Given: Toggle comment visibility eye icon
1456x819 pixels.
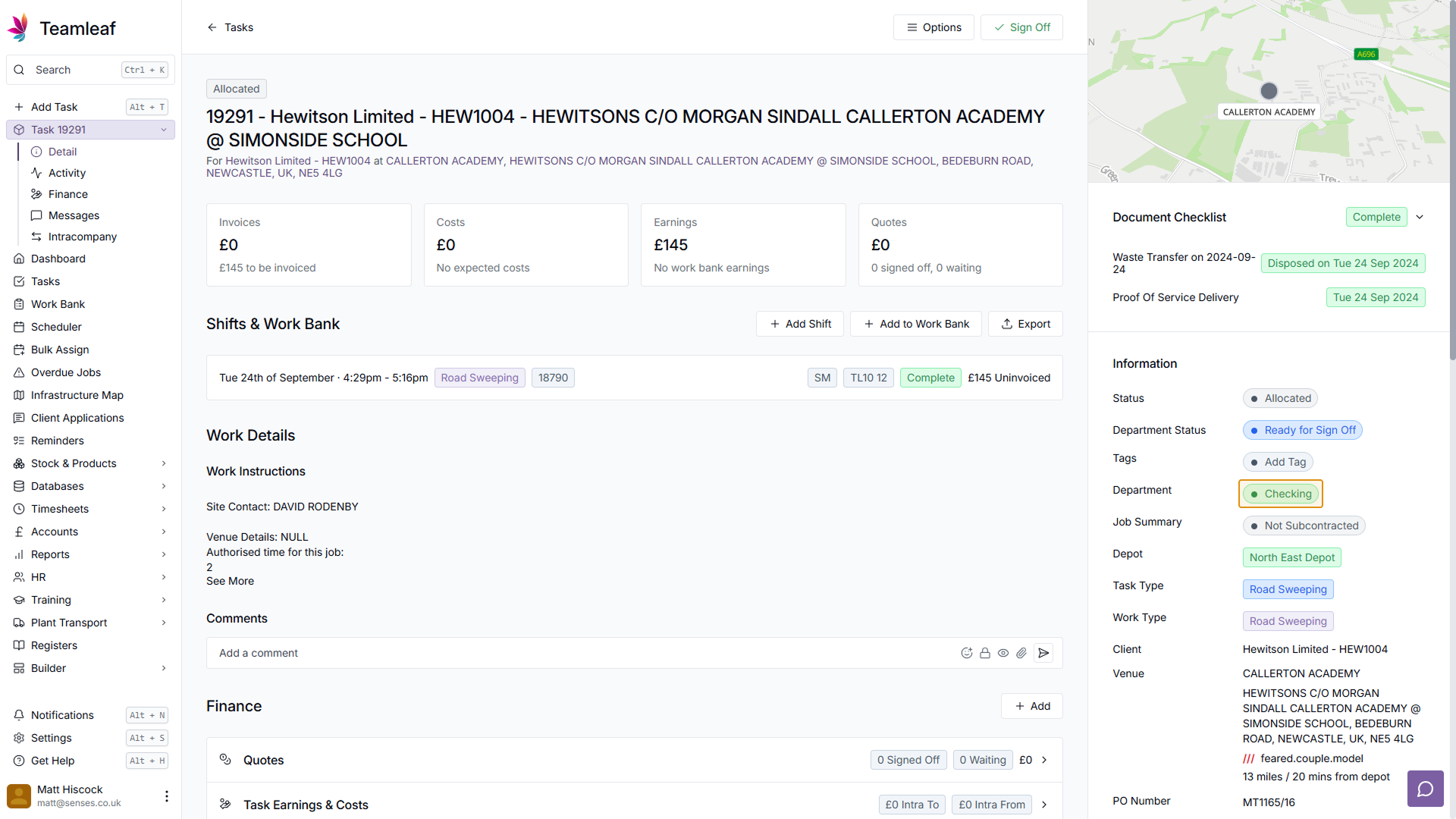Looking at the screenshot, I should tap(1003, 653).
